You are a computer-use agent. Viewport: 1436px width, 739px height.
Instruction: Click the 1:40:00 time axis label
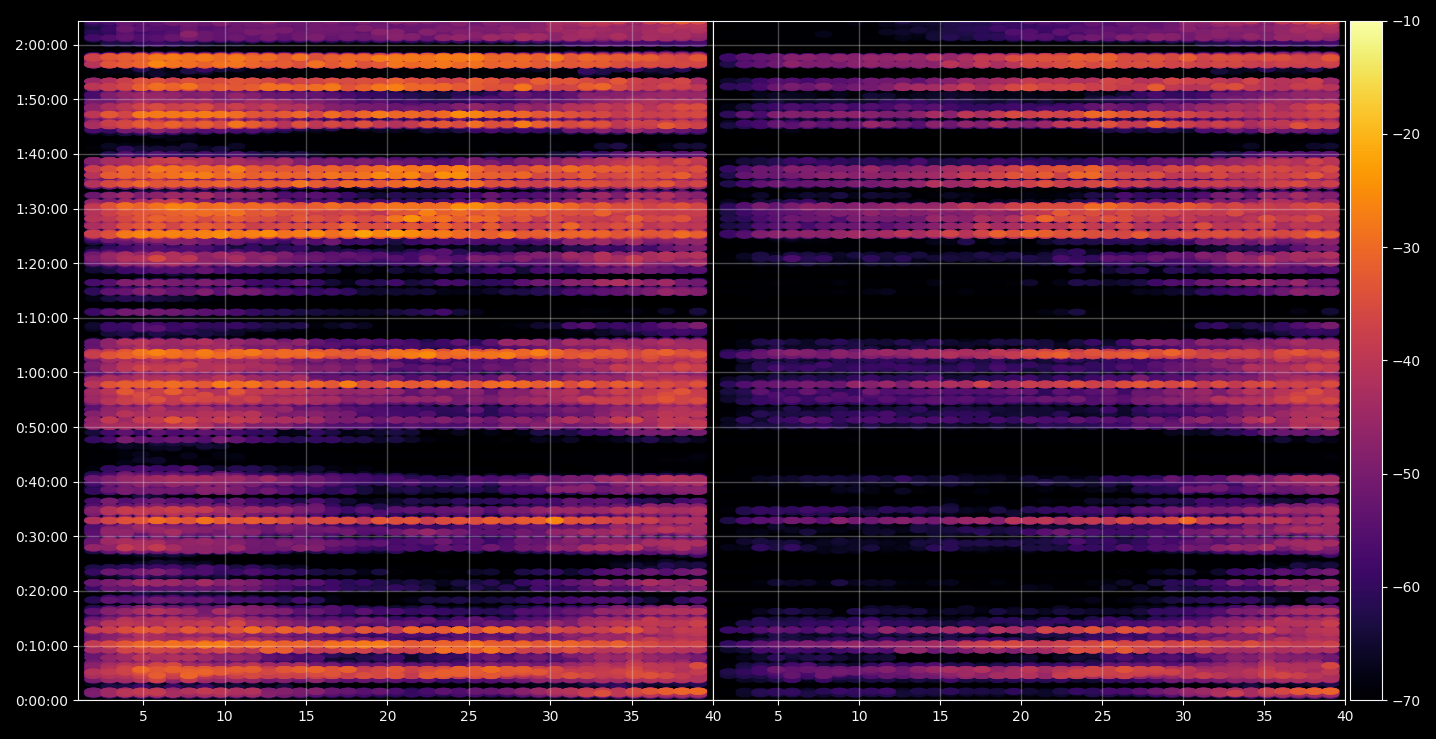(x=42, y=154)
